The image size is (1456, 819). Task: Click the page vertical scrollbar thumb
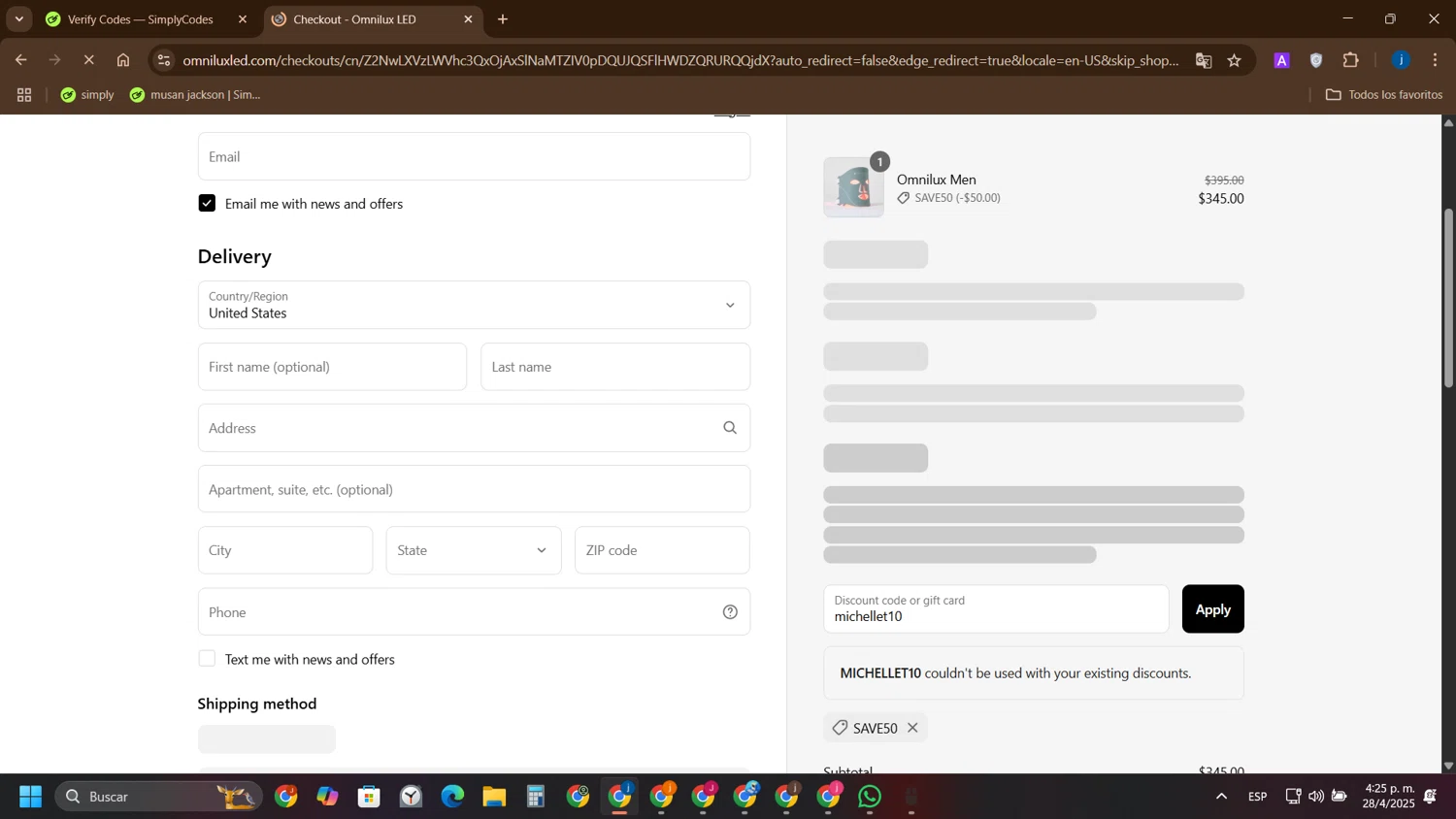coord(1448,298)
